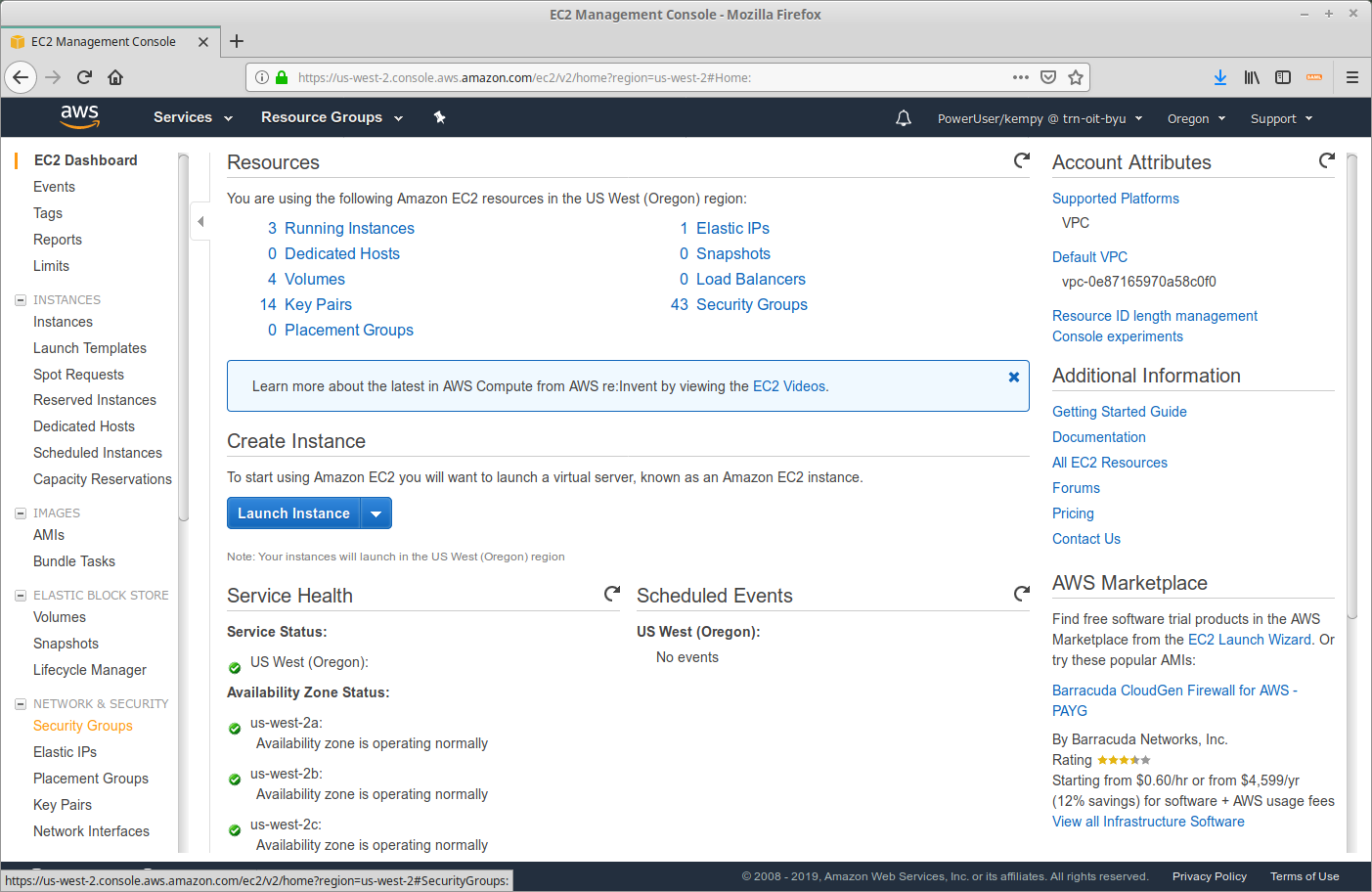Save page to Pocket

coord(1048,77)
